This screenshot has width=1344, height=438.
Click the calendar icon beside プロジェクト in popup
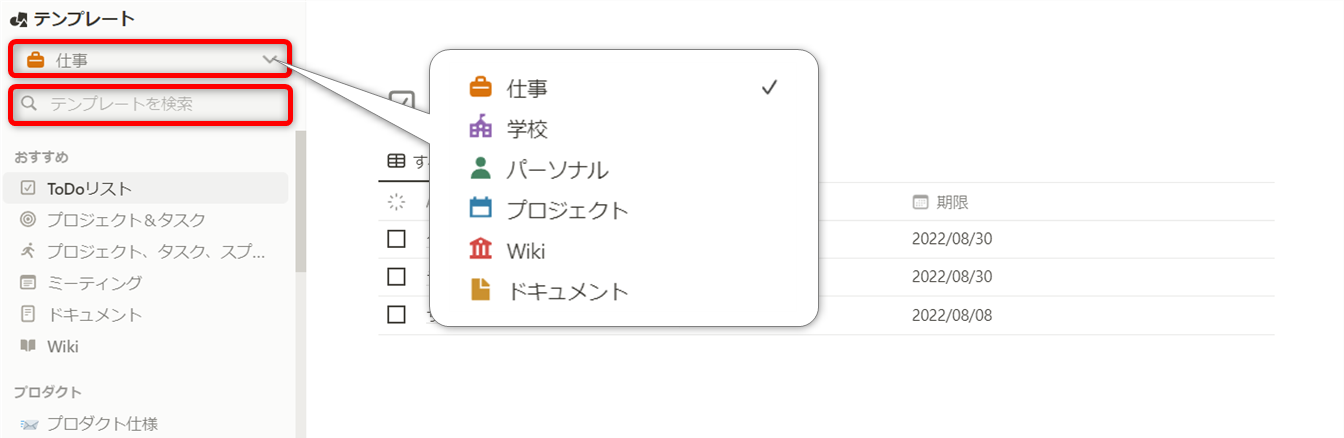point(481,209)
